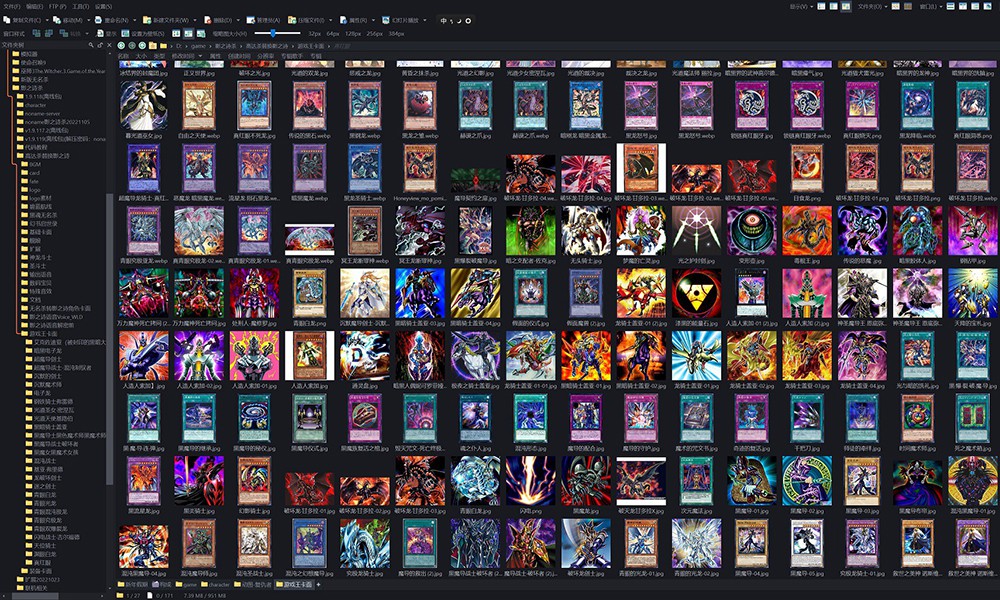The width and height of the screenshot is (1000, 600).
Task: Click the search icon in folder tree header
Action: click(91, 45)
